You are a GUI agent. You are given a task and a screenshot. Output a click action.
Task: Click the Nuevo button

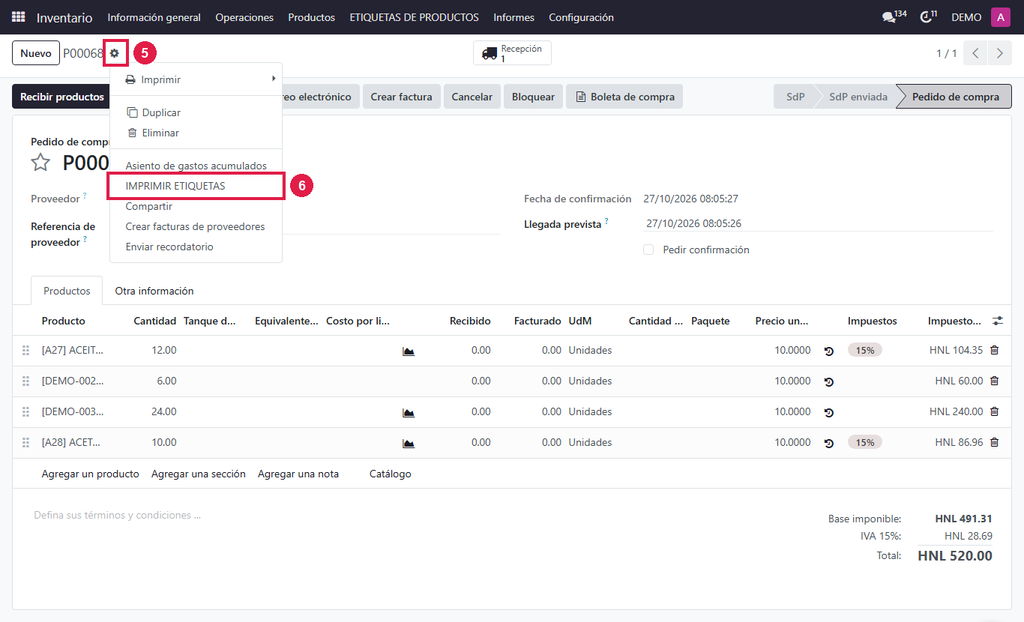point(36,53)
